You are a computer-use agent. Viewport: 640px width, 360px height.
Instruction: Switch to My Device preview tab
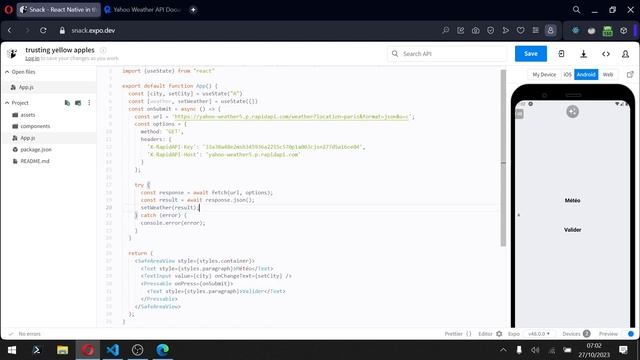tap(544, 74)
